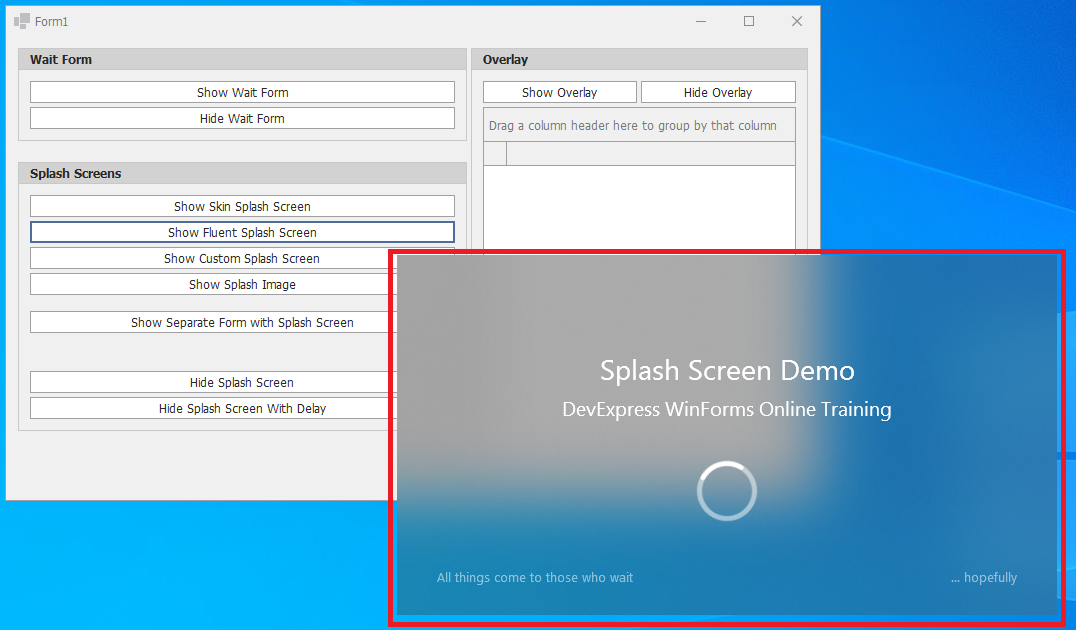Viewport: 1076px width, 630px height.
Task: Minimize the Form1 window
Action: coord(701,21)
